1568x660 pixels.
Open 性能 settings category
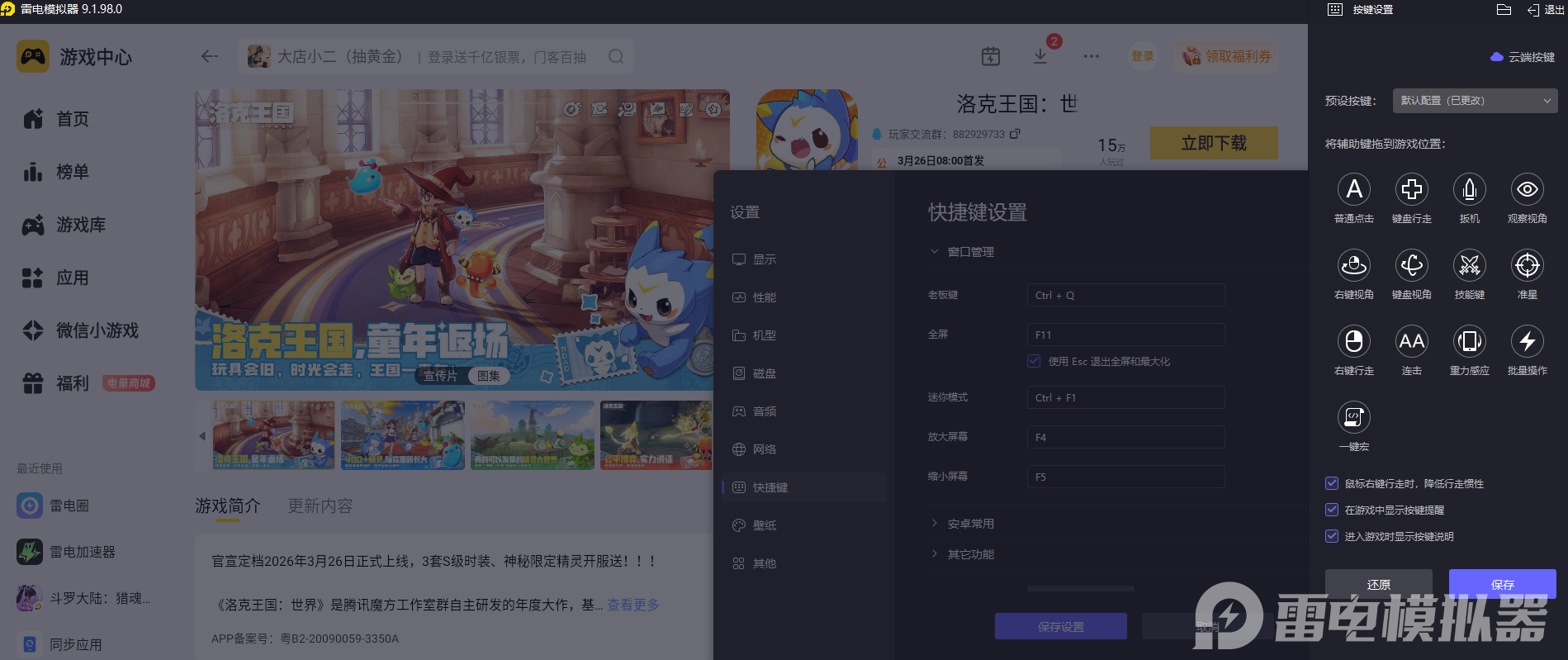tap(804, 297)
